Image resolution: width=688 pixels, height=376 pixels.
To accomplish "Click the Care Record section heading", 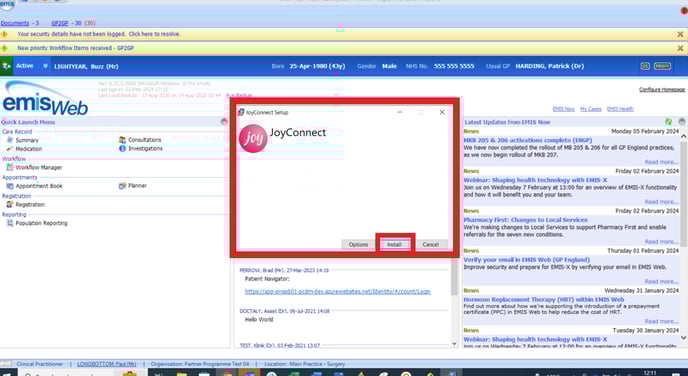I will pos(17,132).
